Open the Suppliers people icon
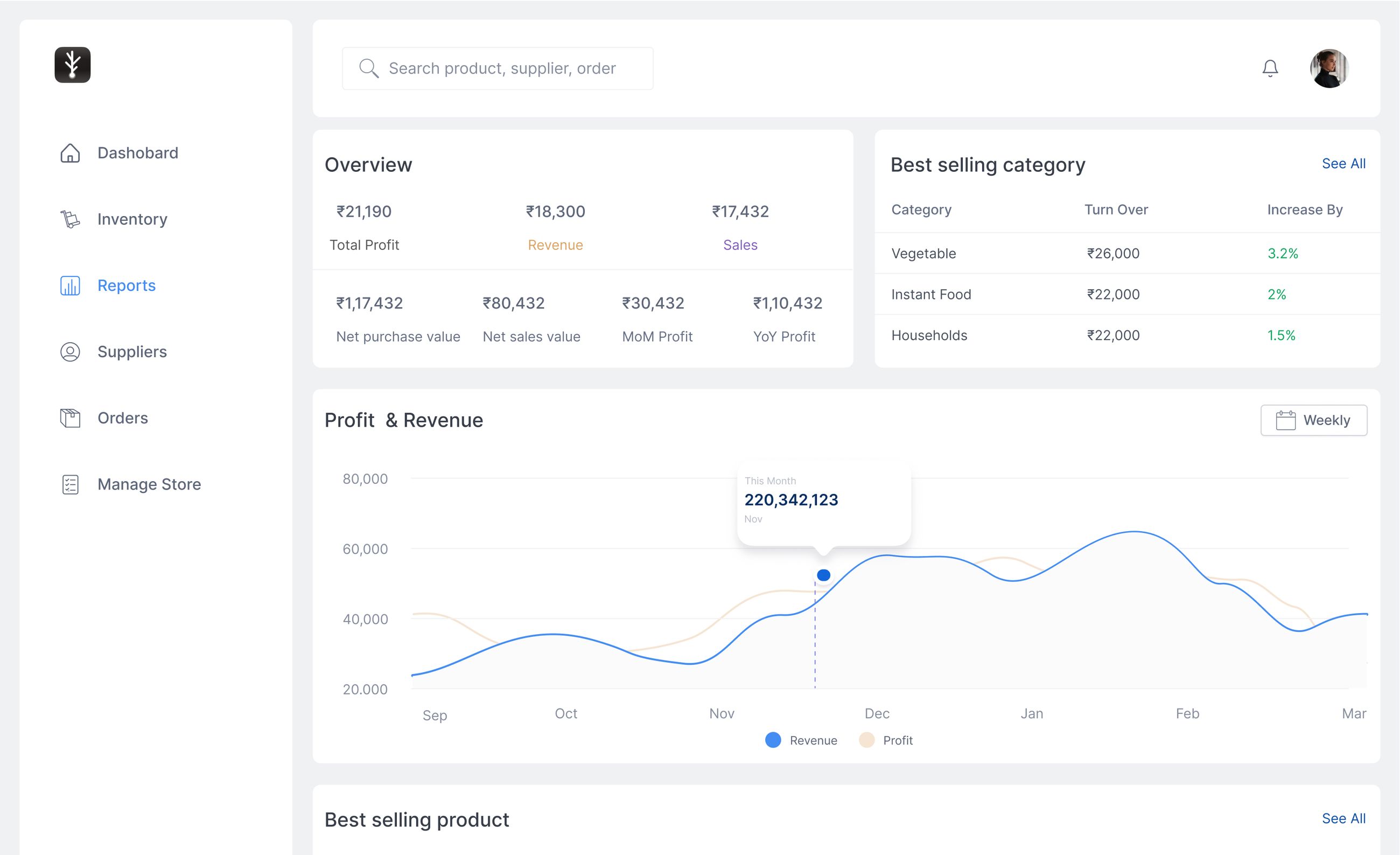 [70, 352]
